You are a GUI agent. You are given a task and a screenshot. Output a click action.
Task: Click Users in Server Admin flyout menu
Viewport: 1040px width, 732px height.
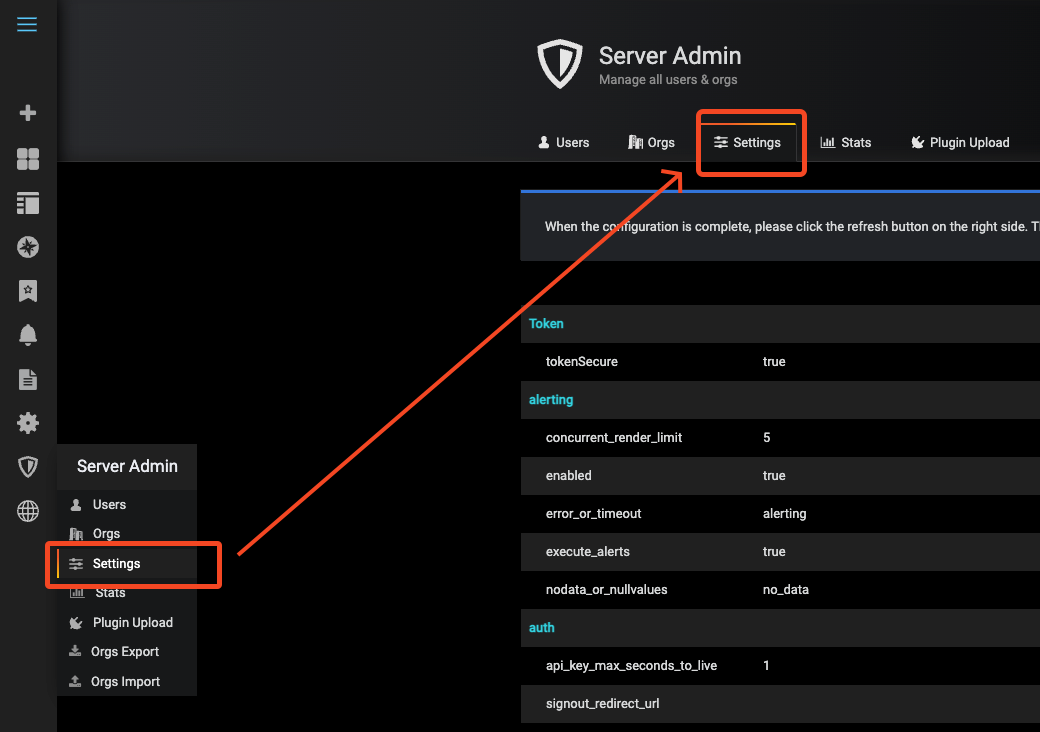tap(109, 505)
